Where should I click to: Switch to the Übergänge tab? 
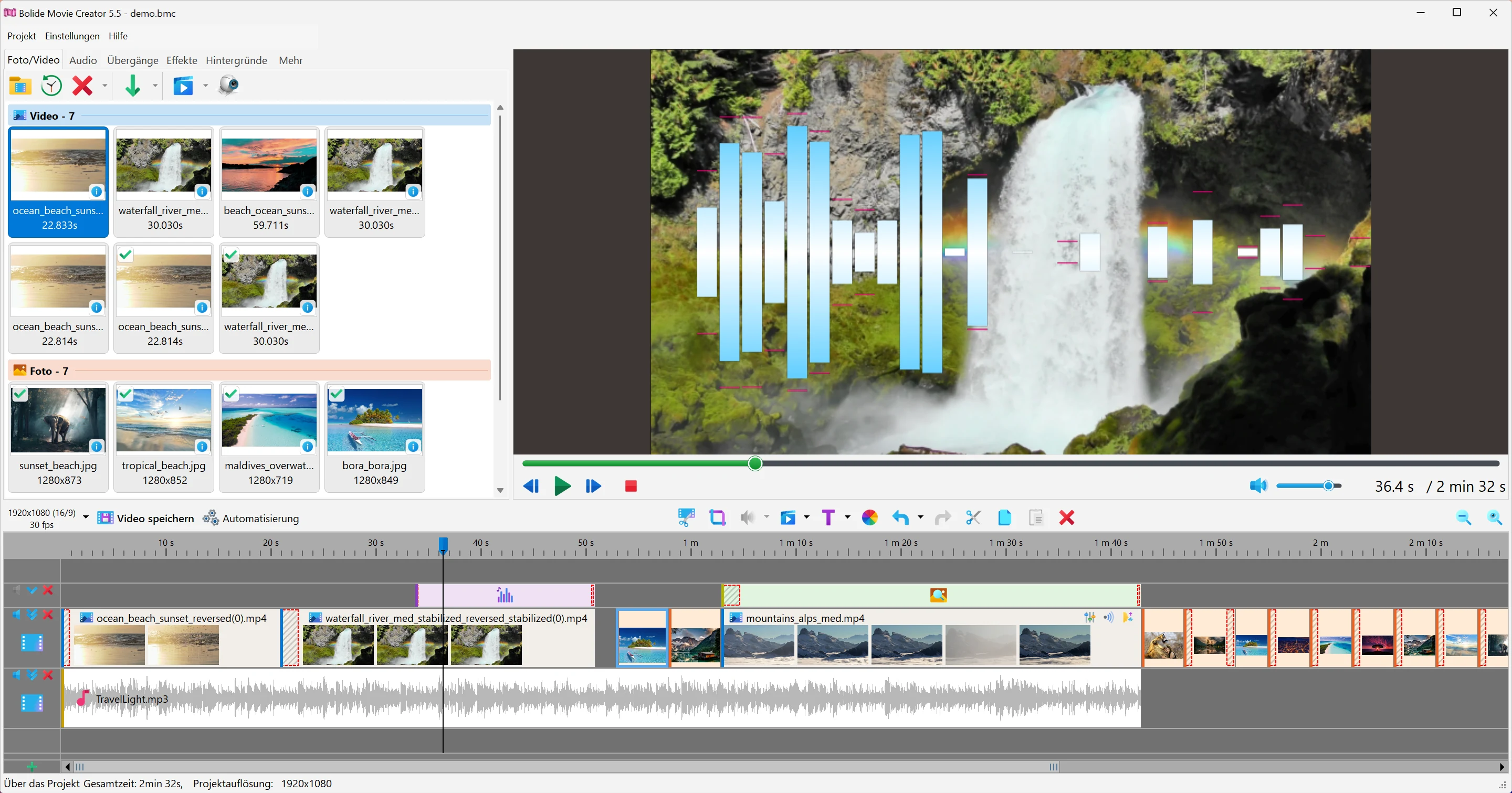133,60
